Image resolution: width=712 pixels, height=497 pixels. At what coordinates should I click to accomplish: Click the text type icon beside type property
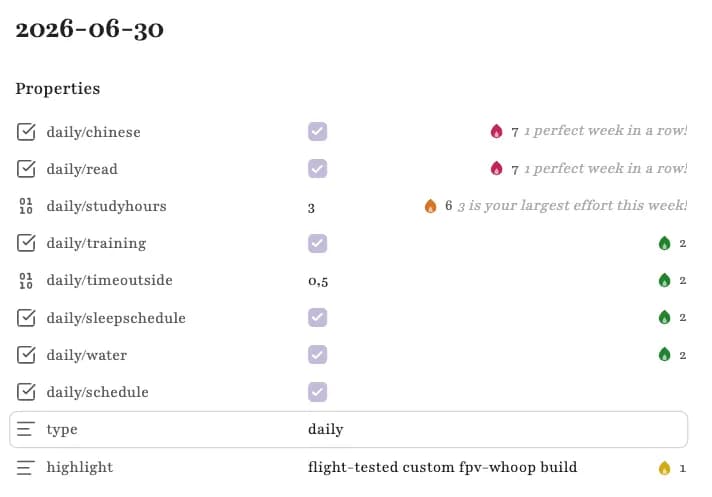click(x=25, y=429)
